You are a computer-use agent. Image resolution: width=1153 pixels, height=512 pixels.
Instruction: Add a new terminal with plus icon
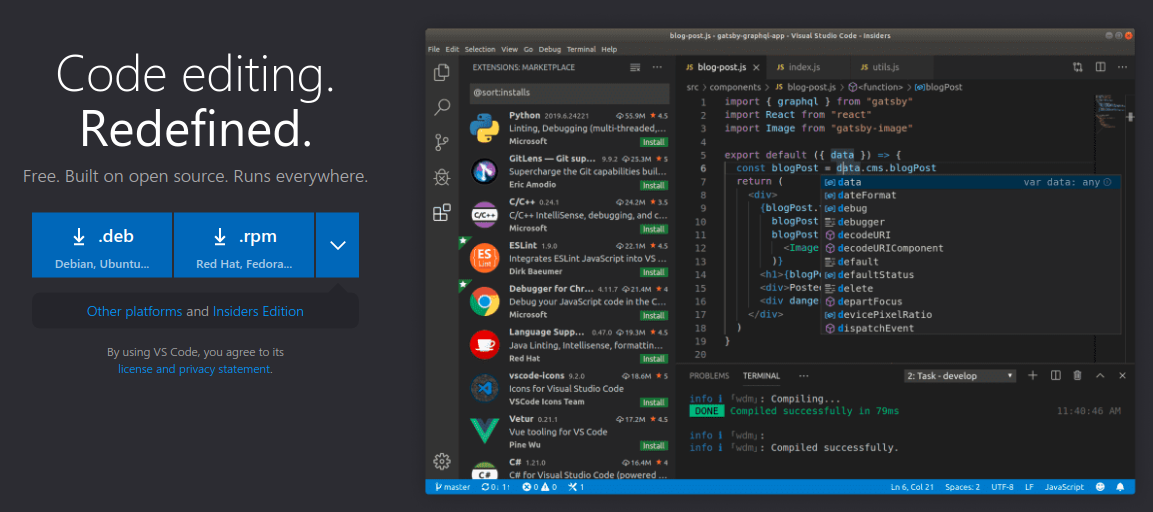point(1032,375)
